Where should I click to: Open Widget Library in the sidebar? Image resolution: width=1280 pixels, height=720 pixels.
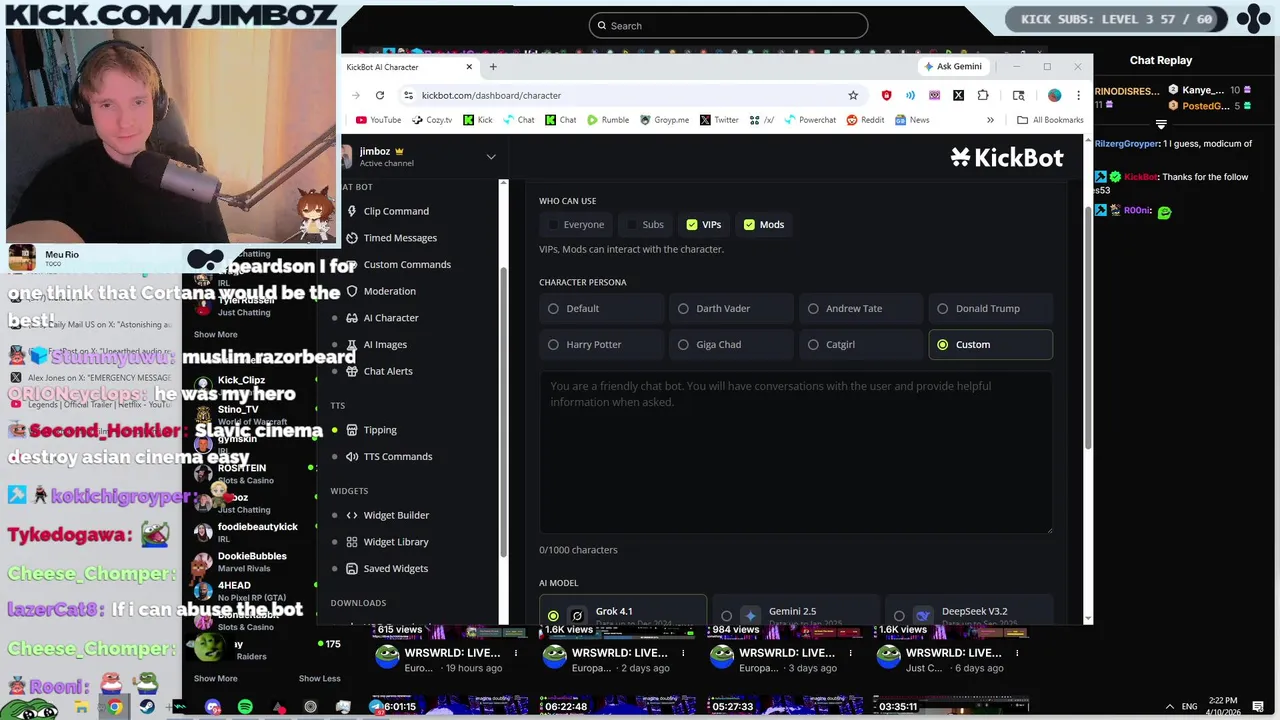click(396, 542)
